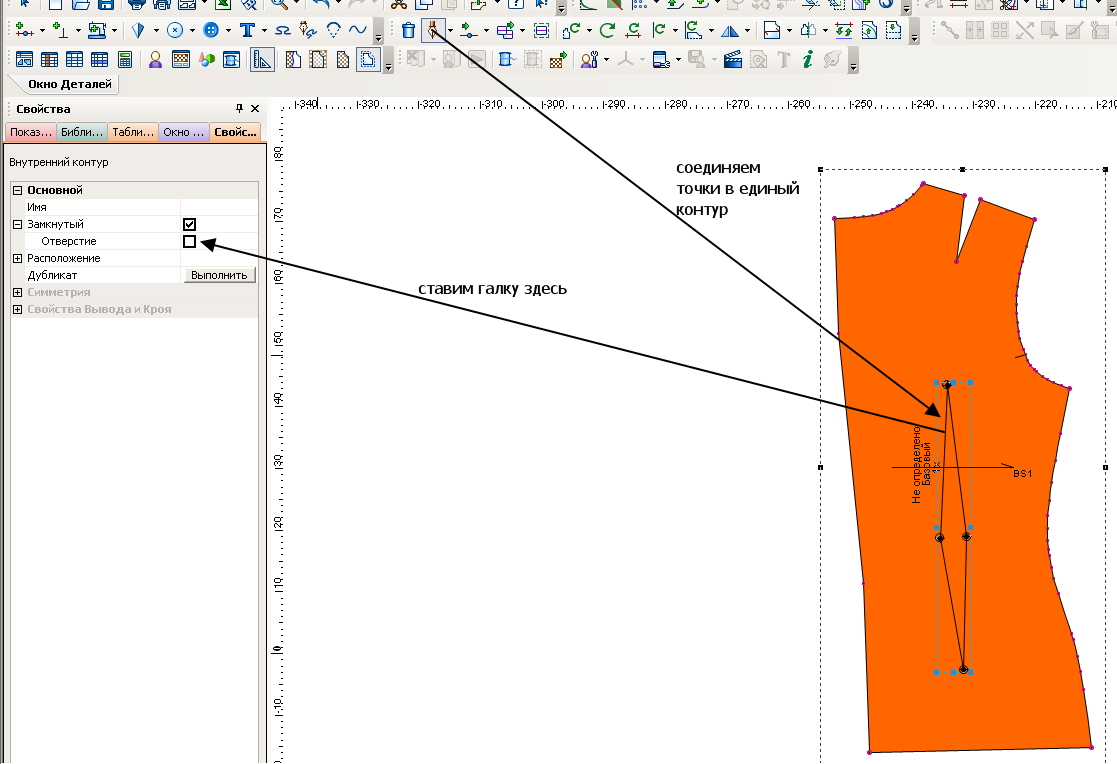Click the trash can delete icon
The width and height of the screenshot is (1117, 764).
point(408,30)
